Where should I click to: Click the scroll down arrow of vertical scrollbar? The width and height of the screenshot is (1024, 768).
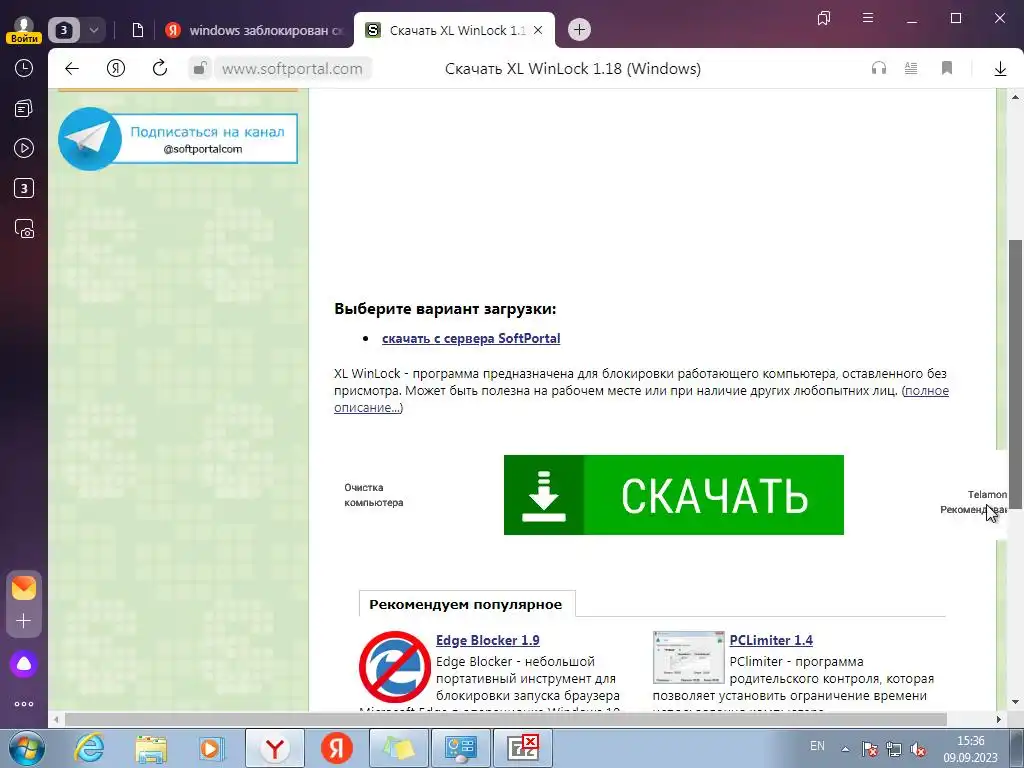[x=1016, y=702]
